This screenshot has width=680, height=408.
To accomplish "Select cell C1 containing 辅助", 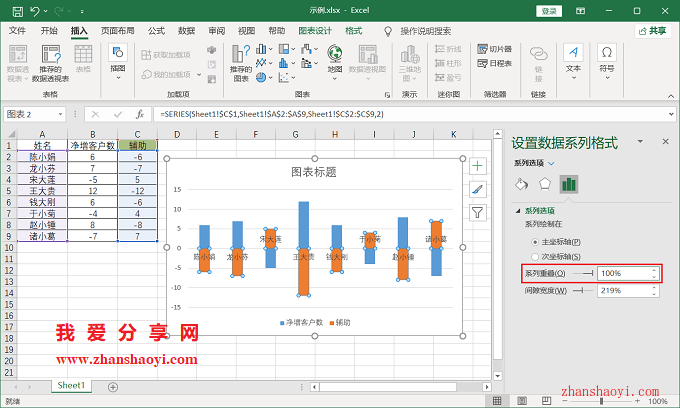I will point(137,145).
